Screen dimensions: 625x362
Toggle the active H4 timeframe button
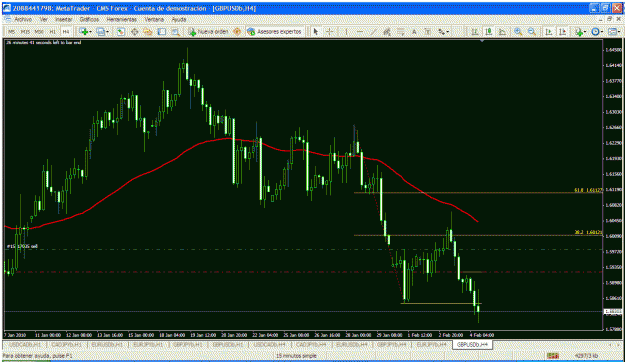click(66, 31)
